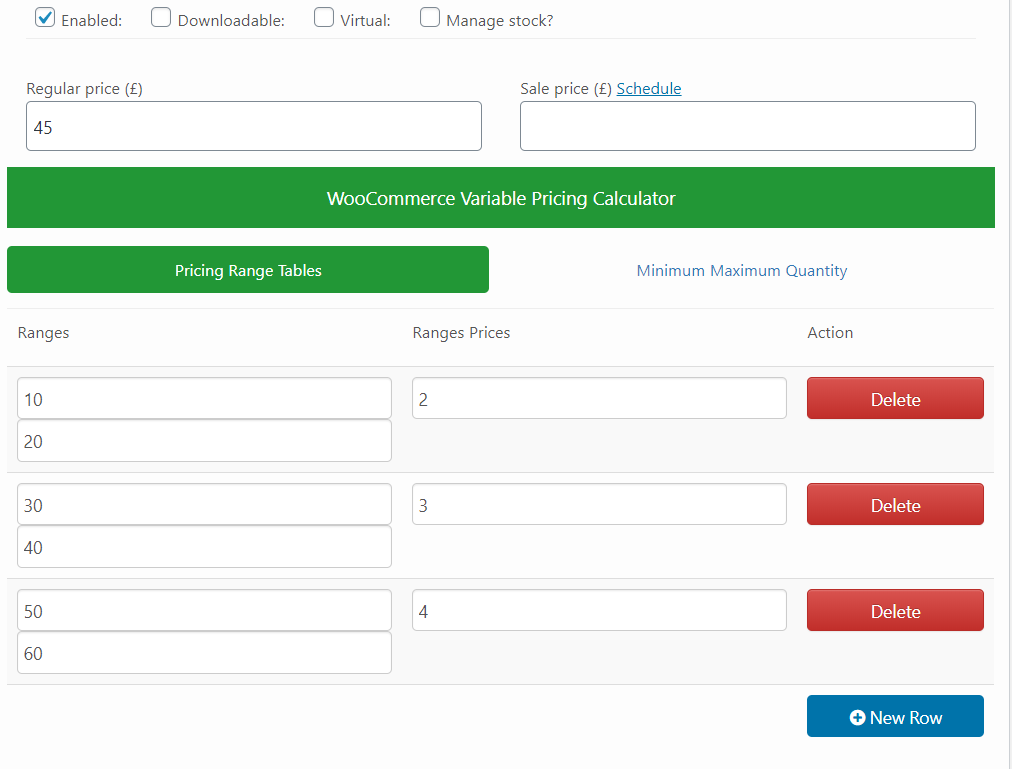Enable the Virtual checkbox

324,18
